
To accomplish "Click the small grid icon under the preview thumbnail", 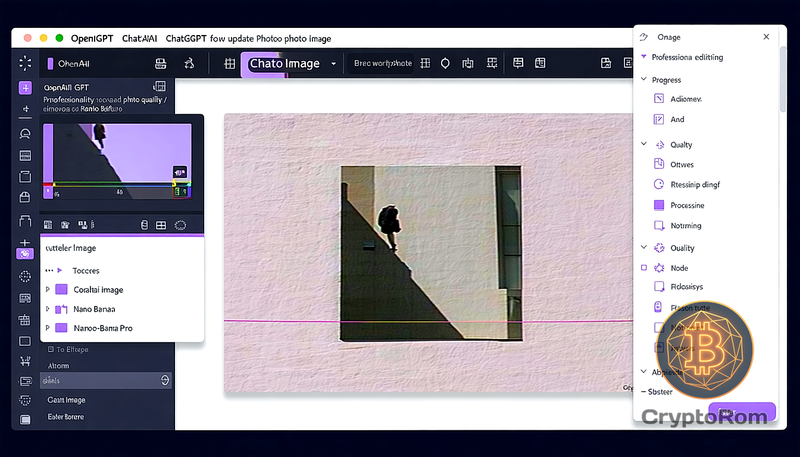I will point(48,225).
